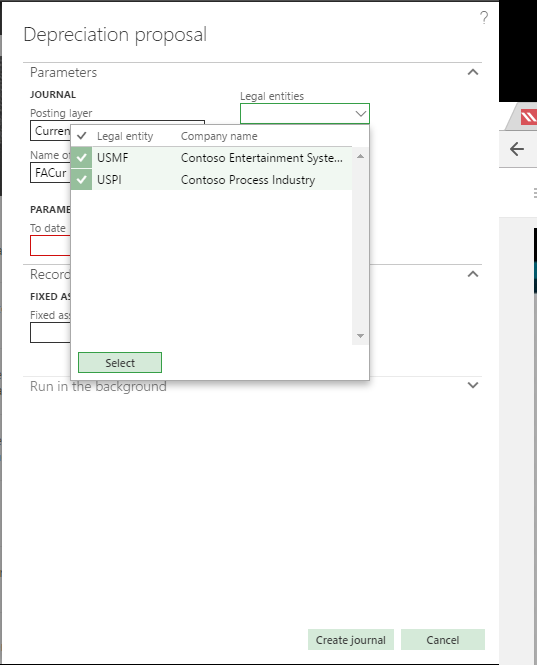
Task: Click the list scrollbar up arrow
Action: point(360,156)
